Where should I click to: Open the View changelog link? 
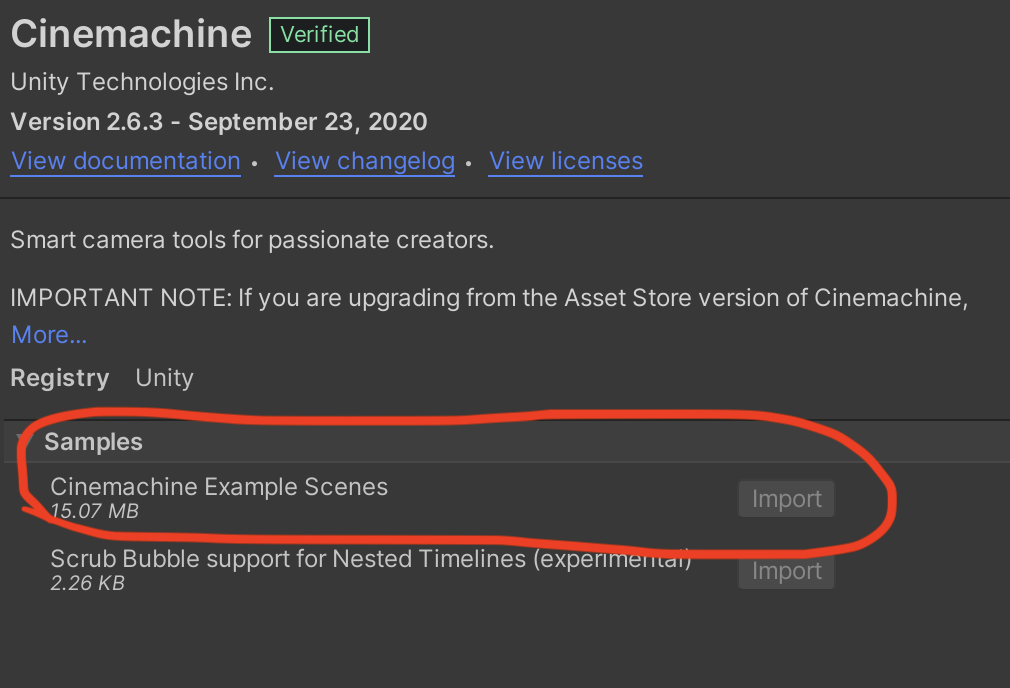click(x=365, y=161)
